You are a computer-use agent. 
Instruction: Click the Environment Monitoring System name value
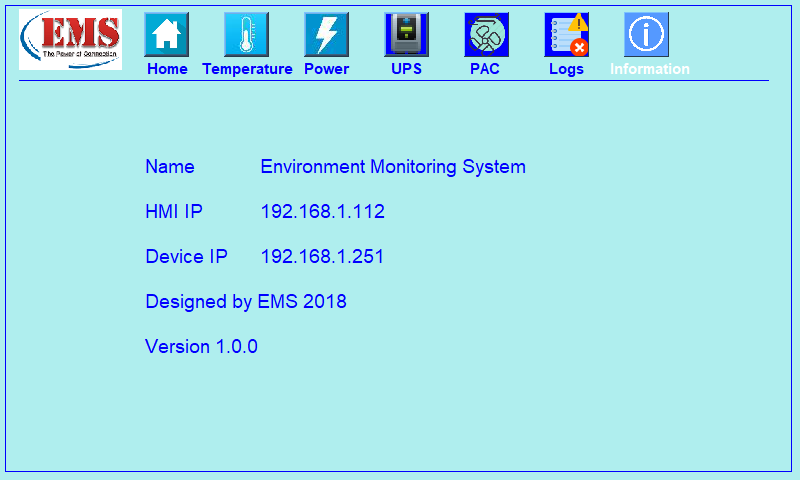point(392,167)
